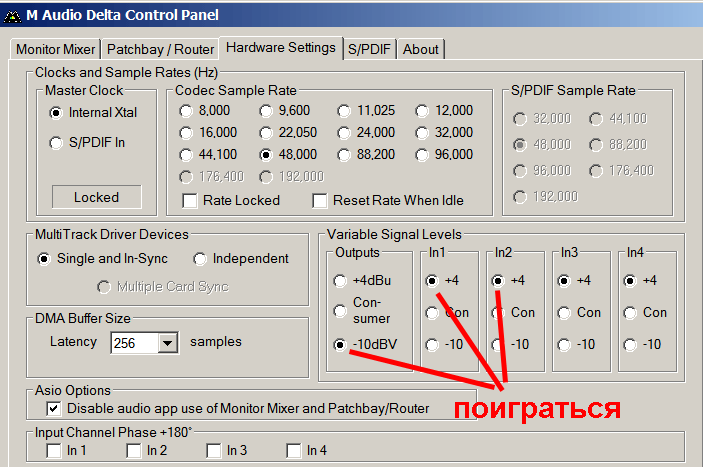703x467 pixels.
Task: Go to the About tab
Action: (x=420, y=49)
